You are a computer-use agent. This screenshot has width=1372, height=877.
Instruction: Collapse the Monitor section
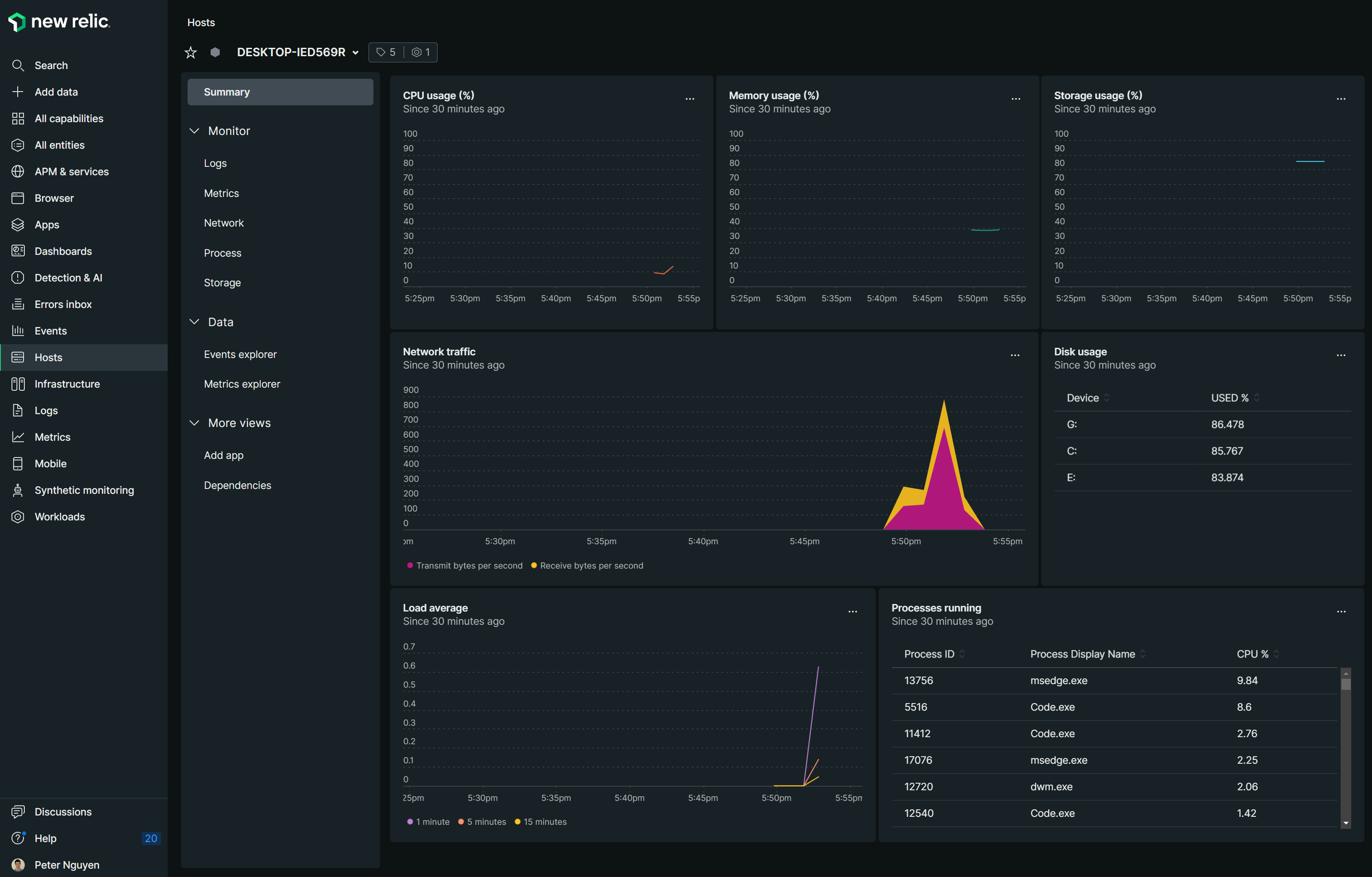pyautogui.click(x=194, y=131)
